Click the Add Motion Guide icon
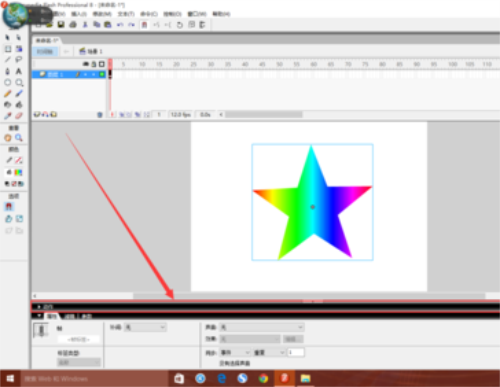This screenshot has width=500, height=387. click(45, 115)
